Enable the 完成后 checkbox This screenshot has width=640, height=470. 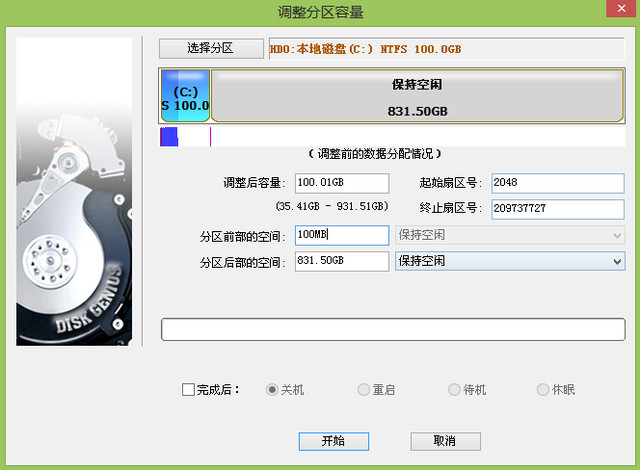click(188, 390)
